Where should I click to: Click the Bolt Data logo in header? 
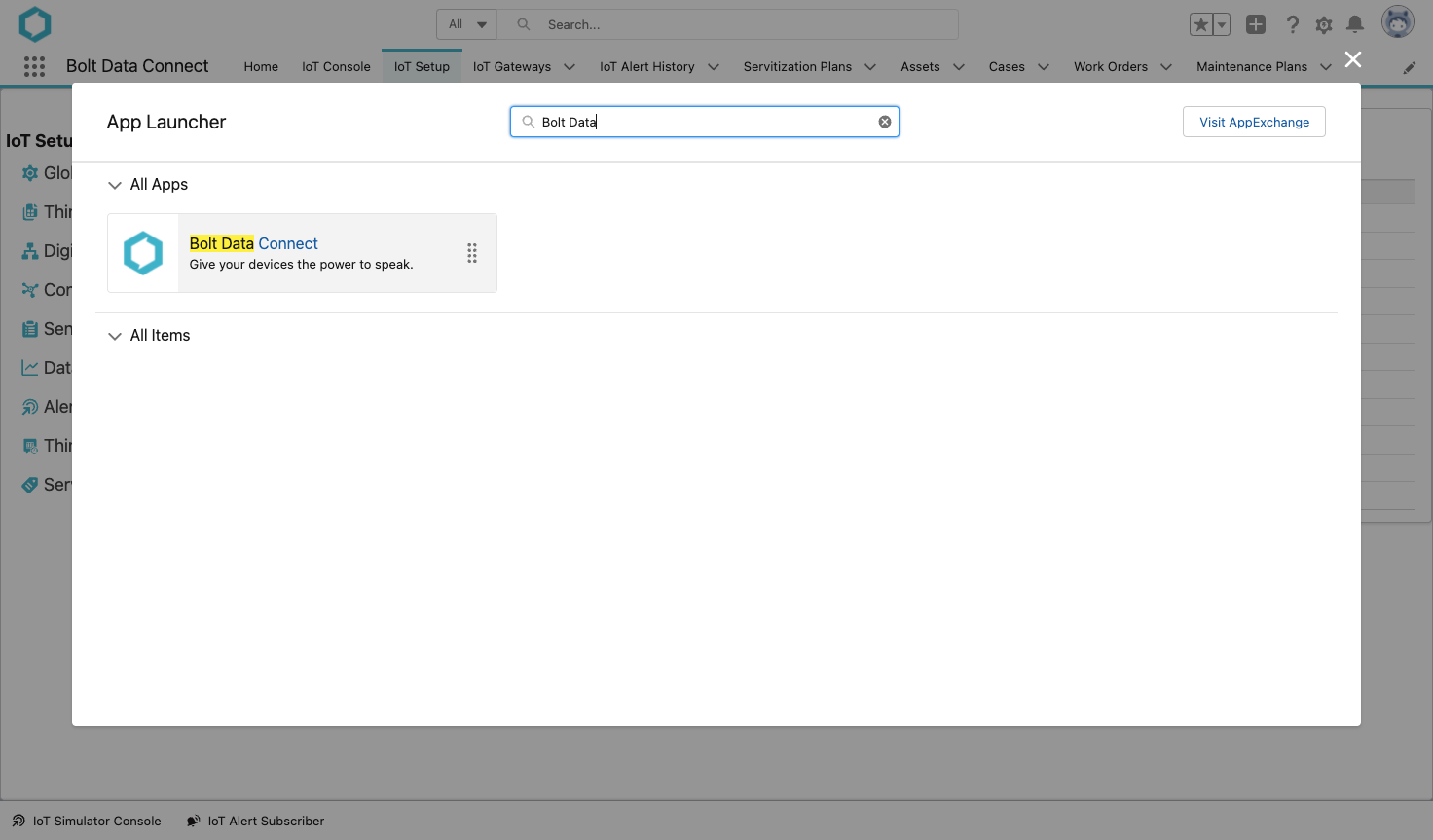[x=35, y=24]
